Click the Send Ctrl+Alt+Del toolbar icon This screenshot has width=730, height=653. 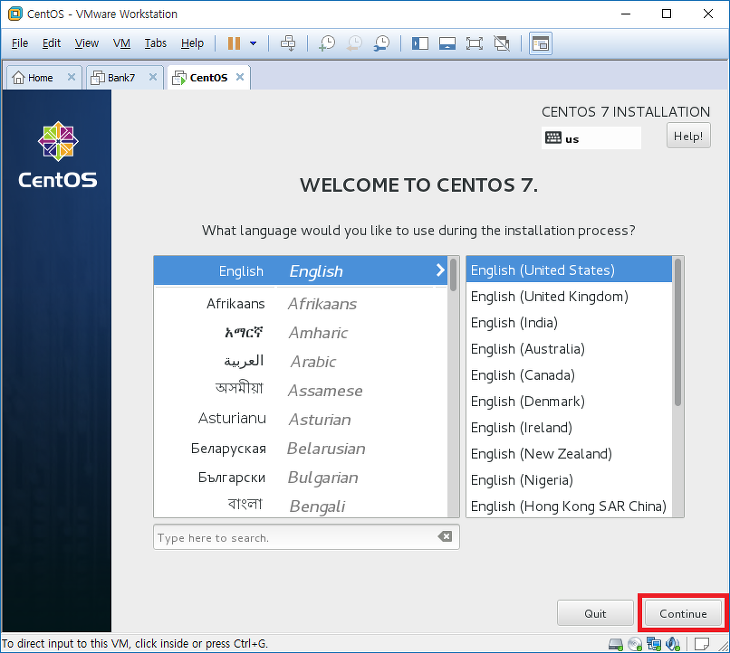tap(288, 43)
